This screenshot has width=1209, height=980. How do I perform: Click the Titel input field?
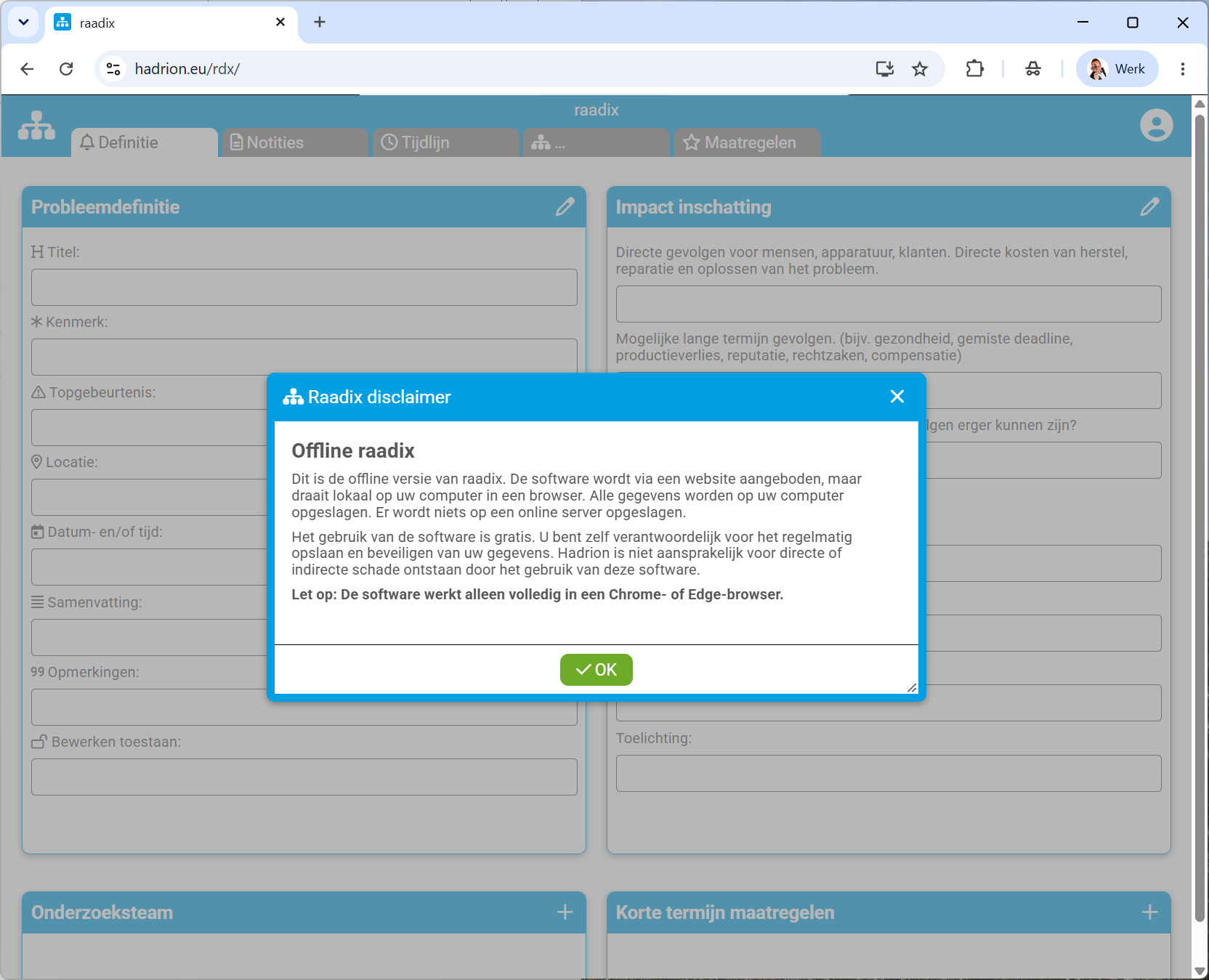[304, 288]
